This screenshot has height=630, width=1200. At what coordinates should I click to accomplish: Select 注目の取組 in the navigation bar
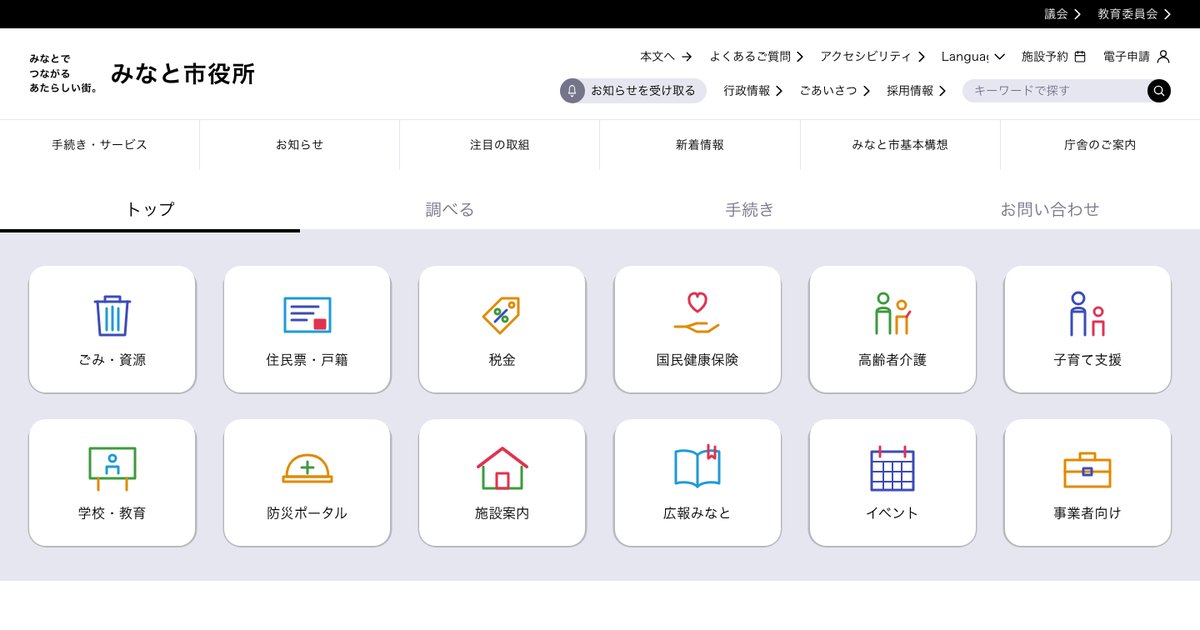tap(500, 145)
